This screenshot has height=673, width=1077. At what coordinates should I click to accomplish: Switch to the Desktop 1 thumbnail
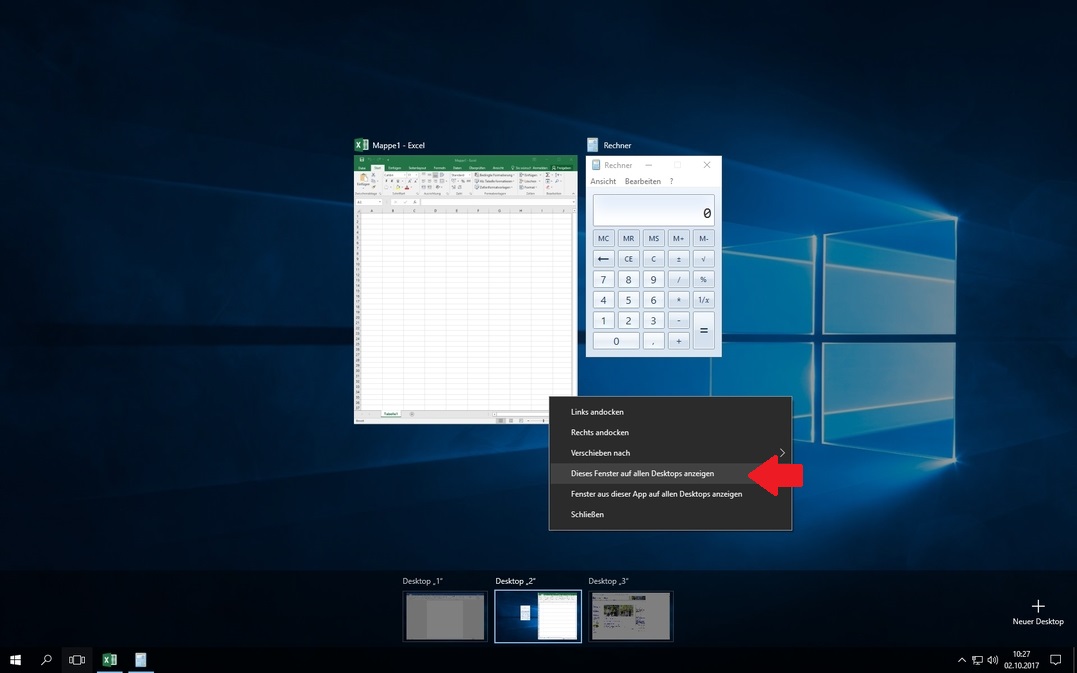pos(445,616)
